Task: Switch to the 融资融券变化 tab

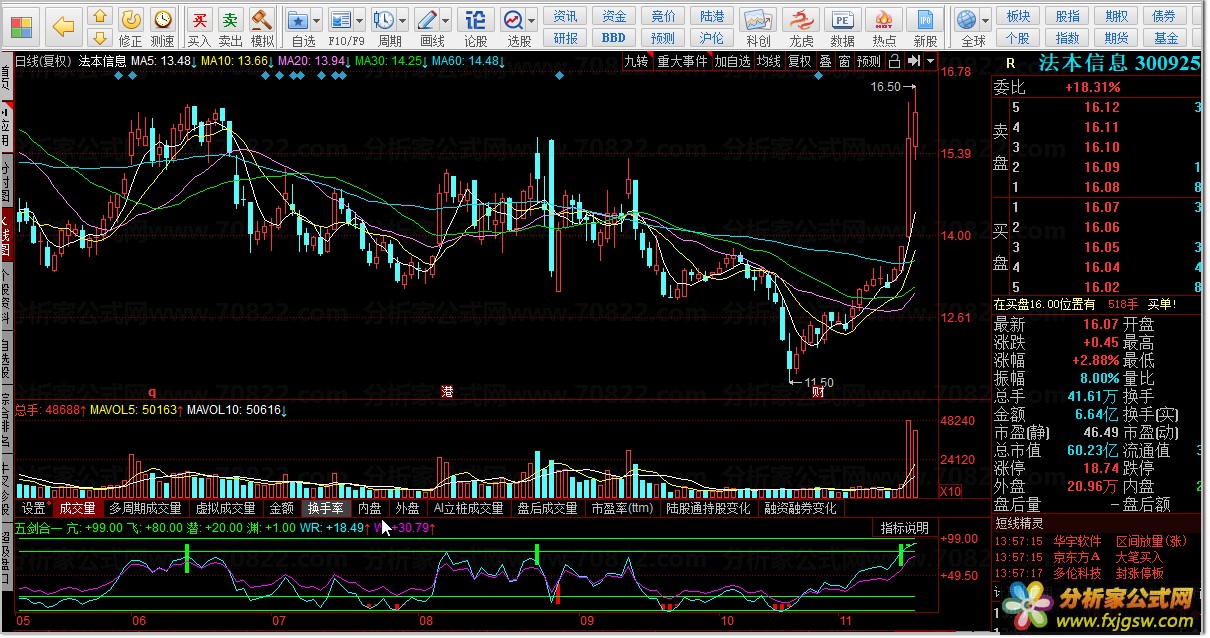Action: pos(800,508)
